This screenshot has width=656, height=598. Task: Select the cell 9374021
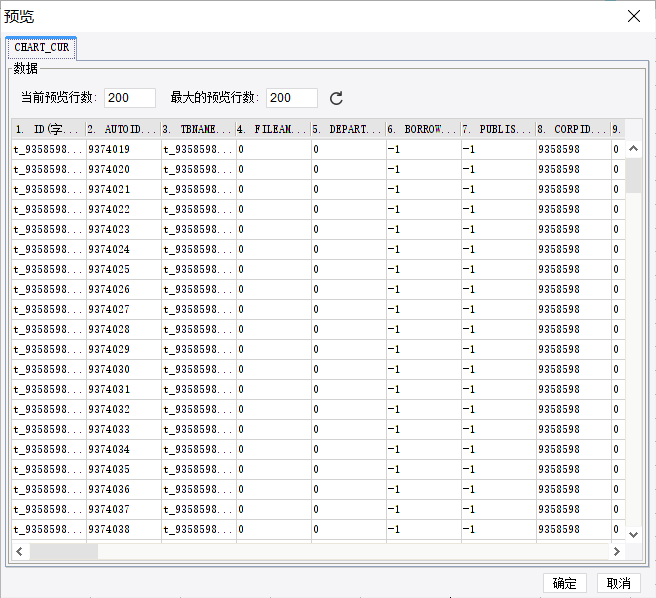(124, 190)
